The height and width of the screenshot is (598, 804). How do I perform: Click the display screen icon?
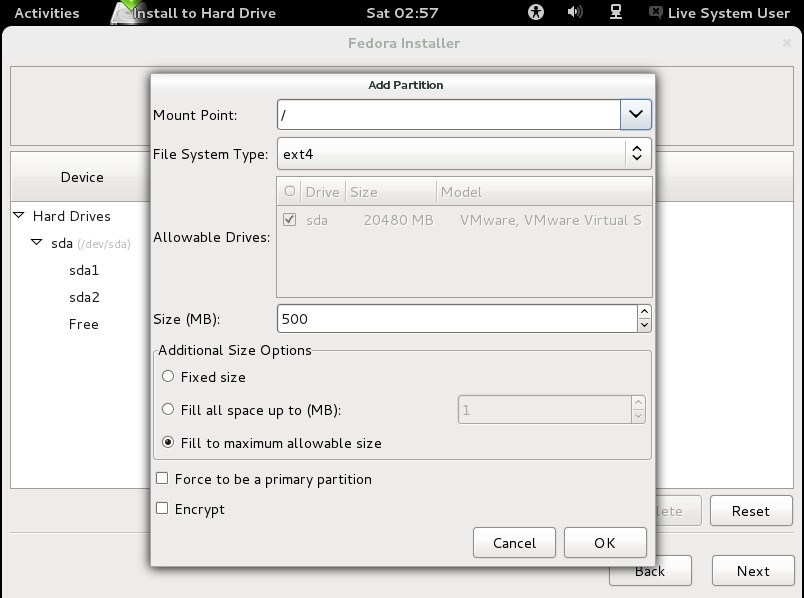[x=615, y=13]
